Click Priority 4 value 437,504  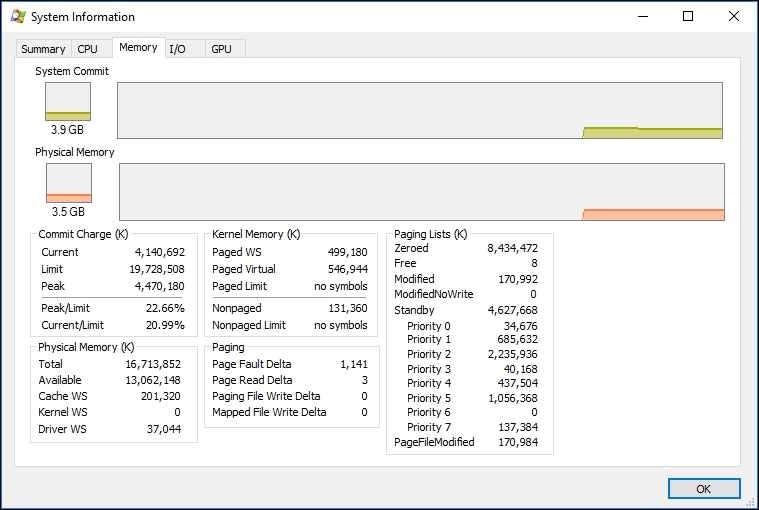518,383
